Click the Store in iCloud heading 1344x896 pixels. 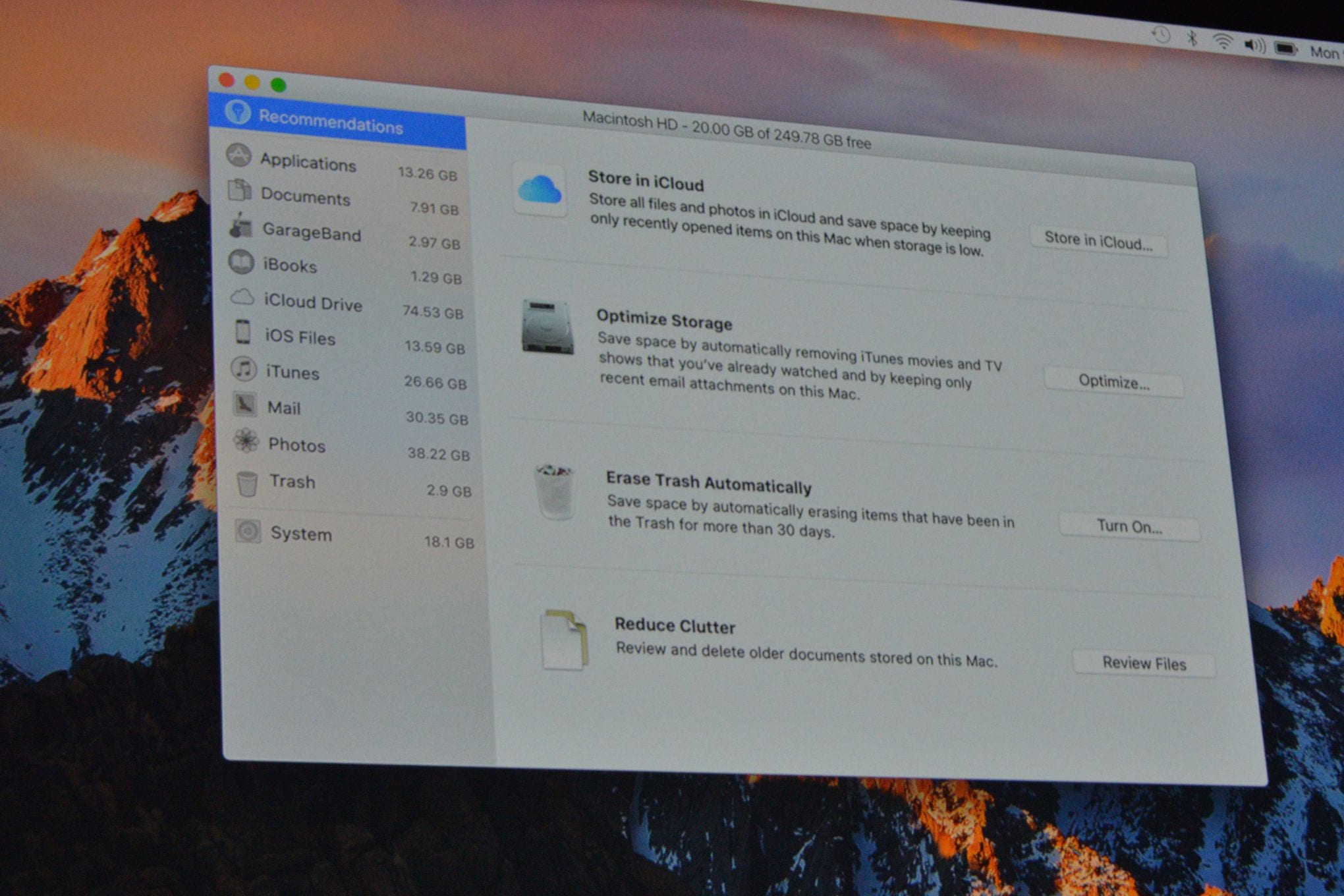(646, 180)
